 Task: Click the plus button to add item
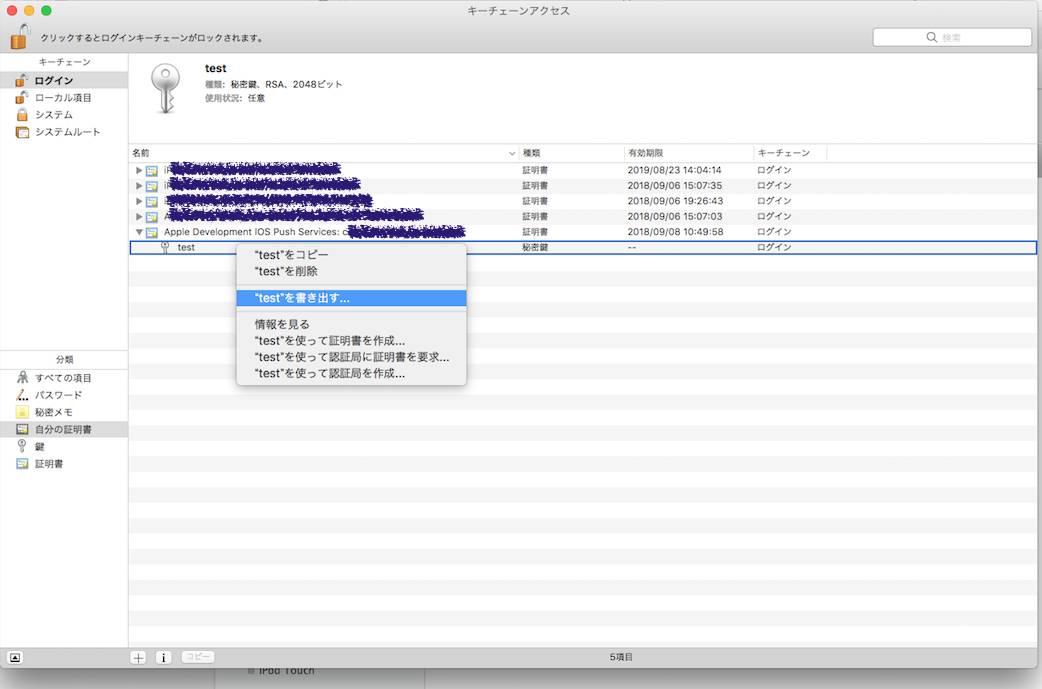(x=139, y=657)
